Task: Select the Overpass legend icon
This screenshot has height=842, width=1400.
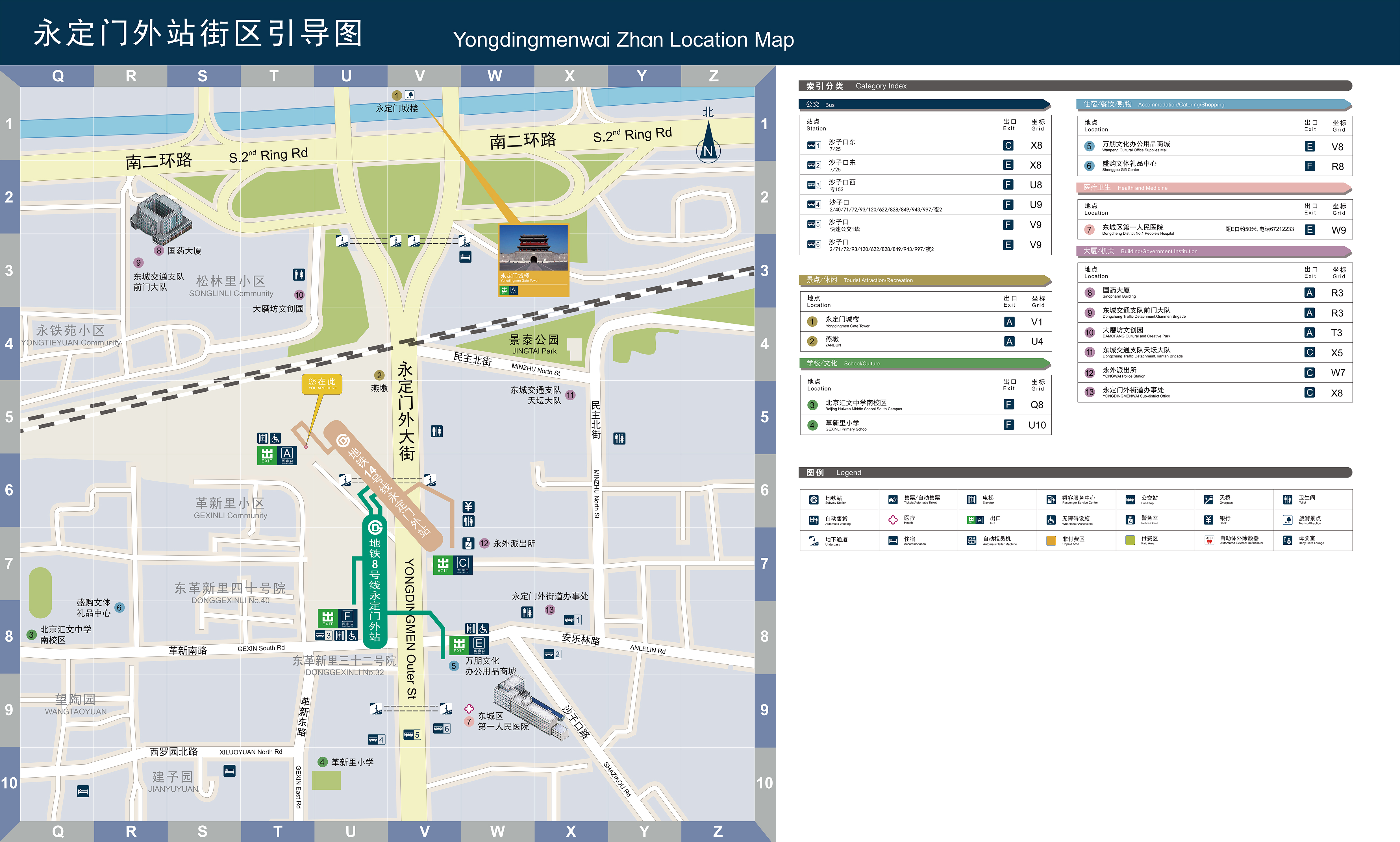Action: click(1209, 500)
